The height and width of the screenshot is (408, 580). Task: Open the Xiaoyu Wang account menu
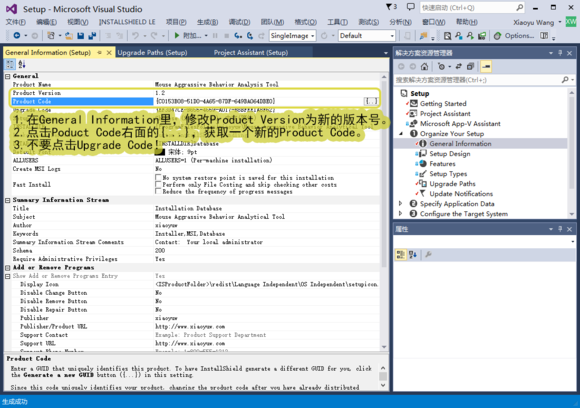click(x=537, y=23)
